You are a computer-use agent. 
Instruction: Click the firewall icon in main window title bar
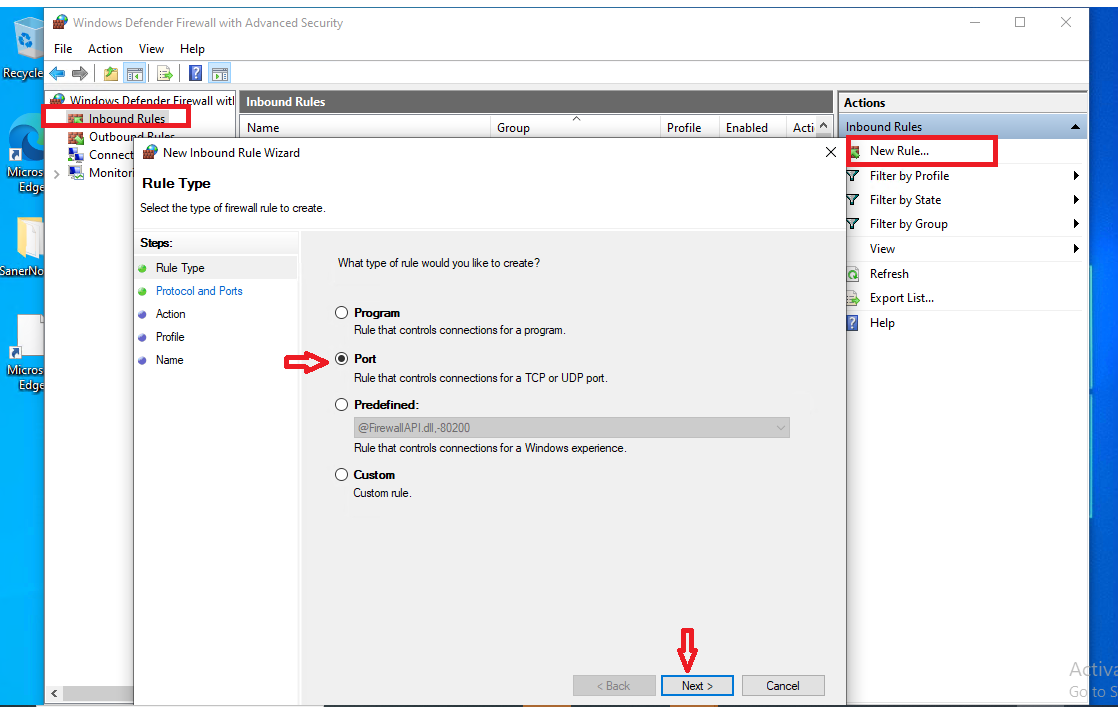click(x=60, y=22)
